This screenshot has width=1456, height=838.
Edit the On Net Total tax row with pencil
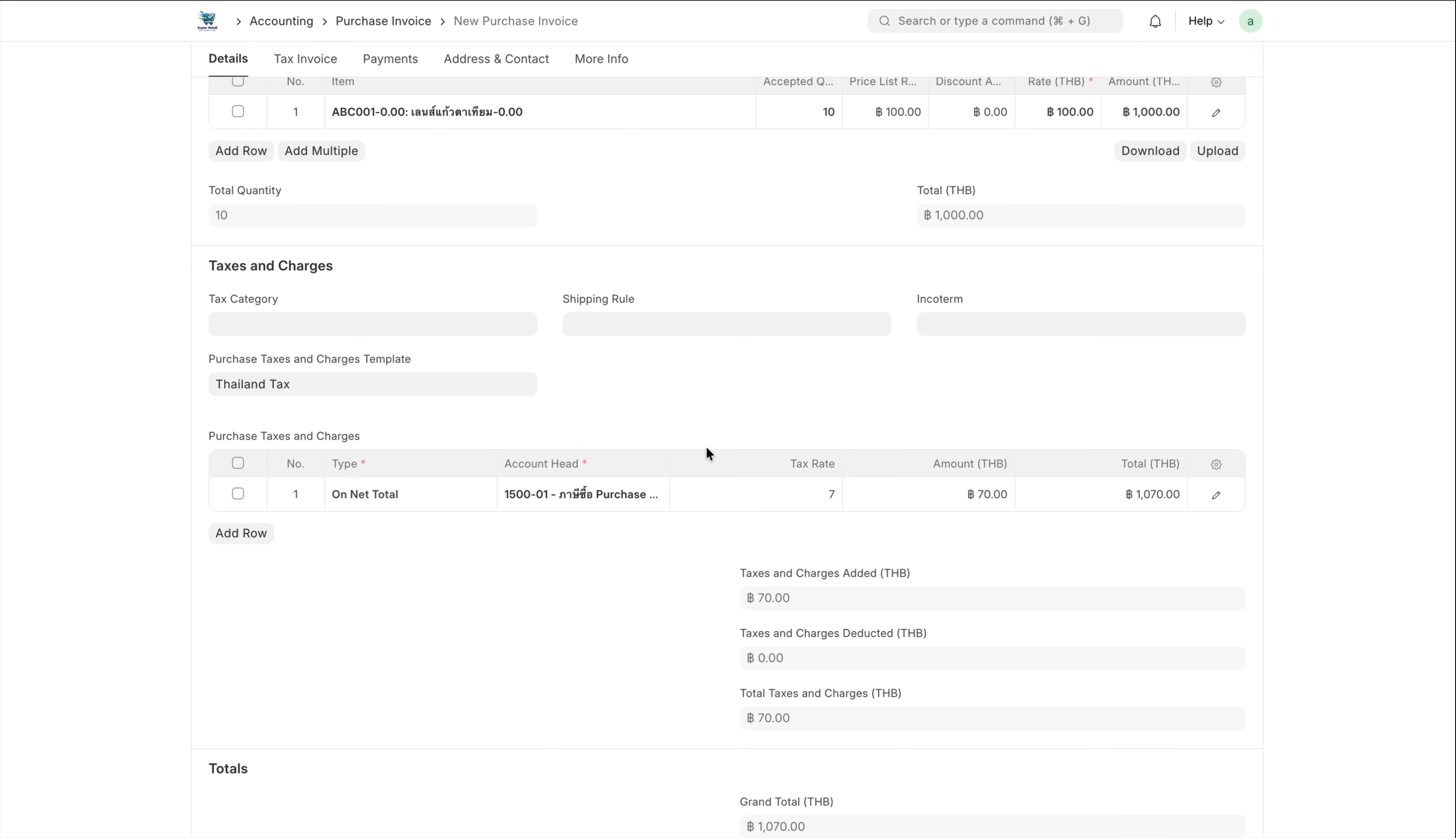tap(1215, 495)
